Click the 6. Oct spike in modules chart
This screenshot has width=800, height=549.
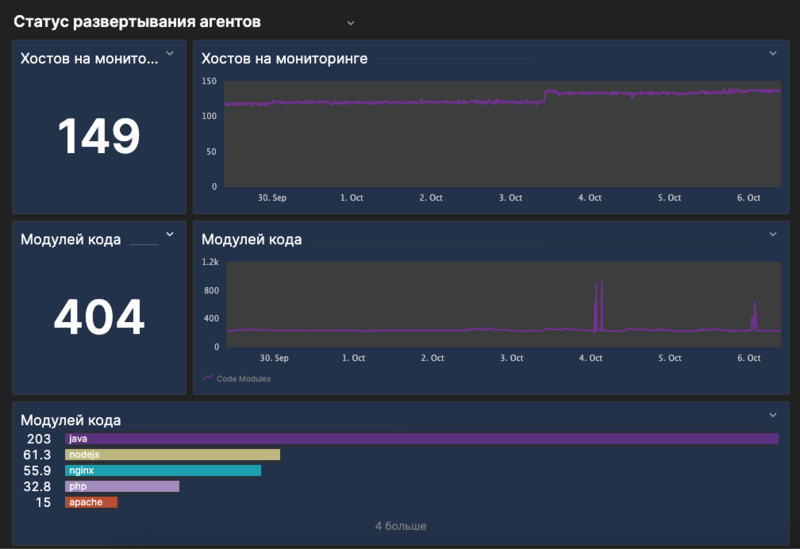(x=755, y=312)
